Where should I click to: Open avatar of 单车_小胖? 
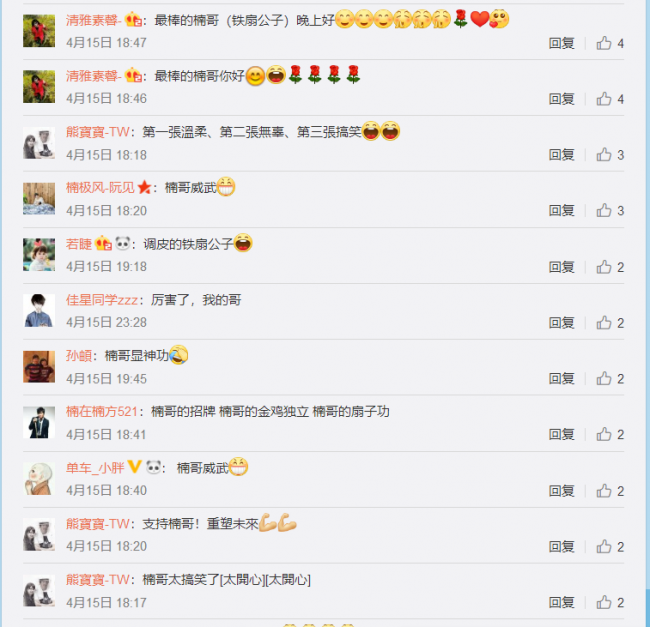click(39, 479)
